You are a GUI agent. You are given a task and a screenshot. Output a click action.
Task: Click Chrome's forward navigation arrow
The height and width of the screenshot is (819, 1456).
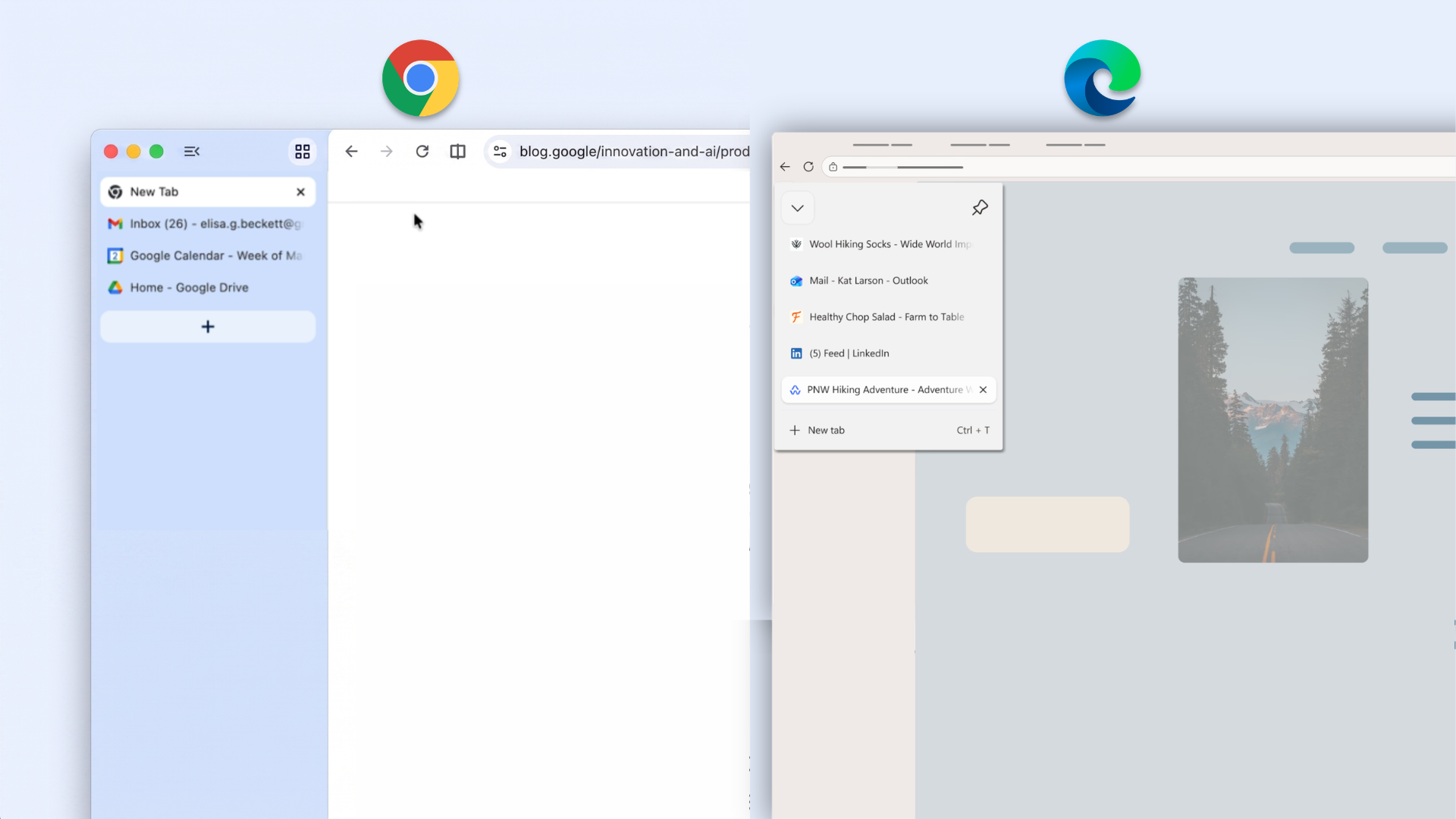(x=387, y=151)
